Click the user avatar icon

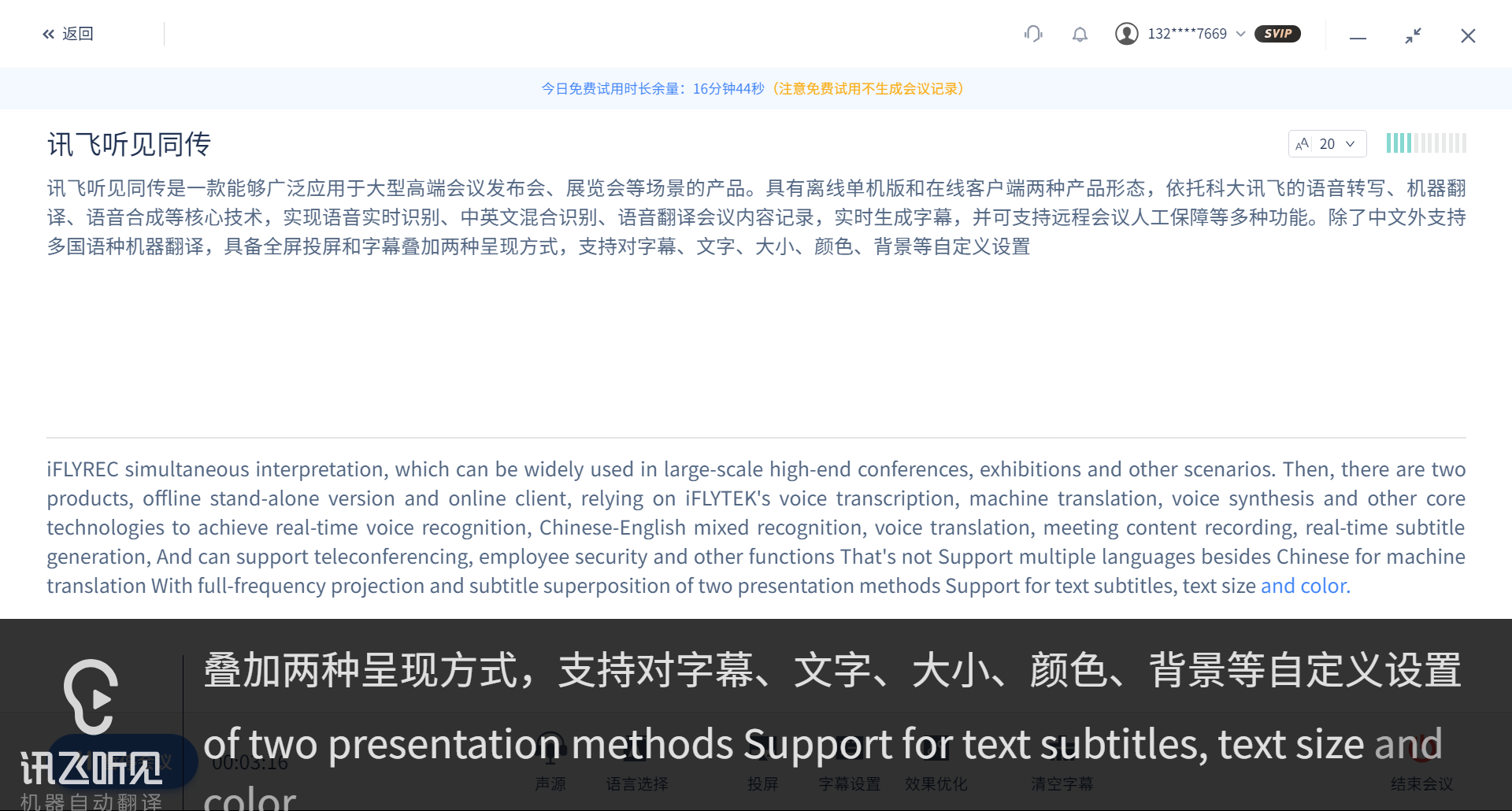pos(1127,34)
